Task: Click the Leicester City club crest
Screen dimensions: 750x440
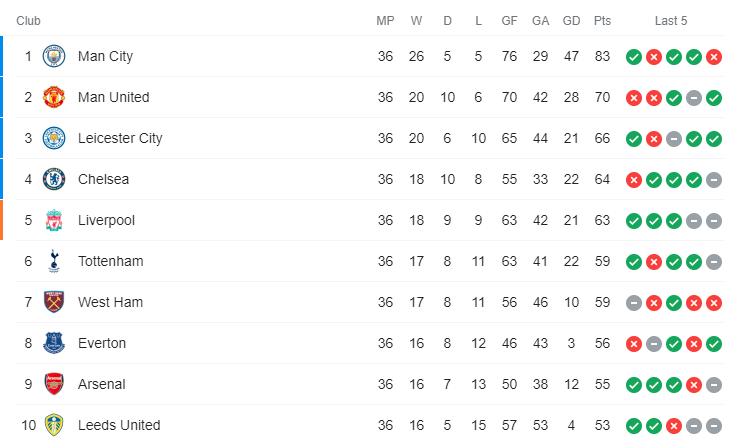Action: (54, 138)
